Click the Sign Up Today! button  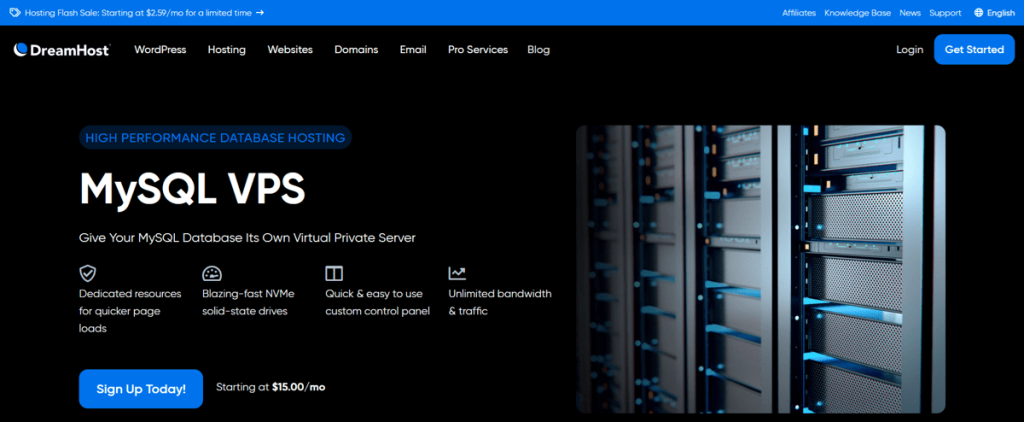tap(141, 389)
